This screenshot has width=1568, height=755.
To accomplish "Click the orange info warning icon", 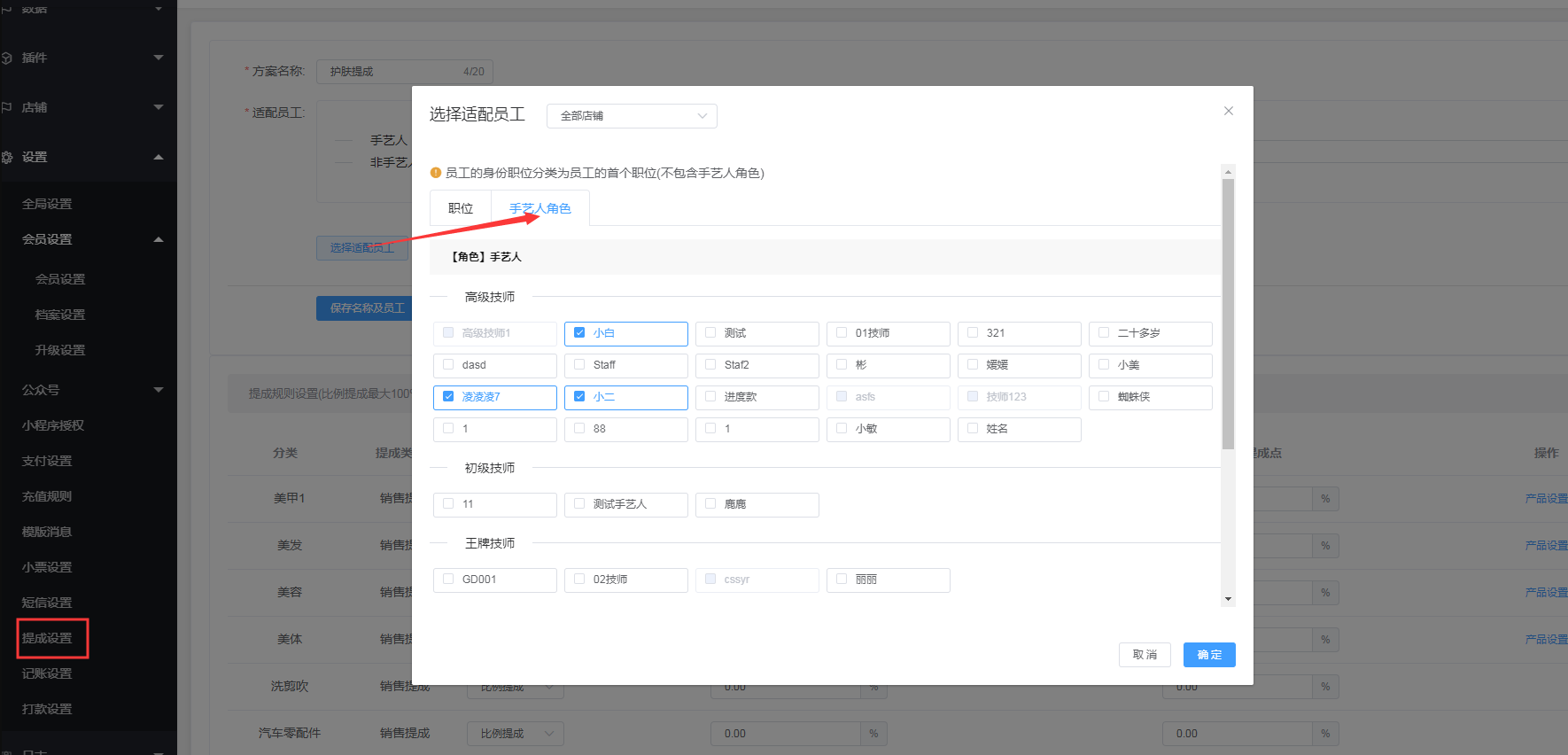I will 435,173.
